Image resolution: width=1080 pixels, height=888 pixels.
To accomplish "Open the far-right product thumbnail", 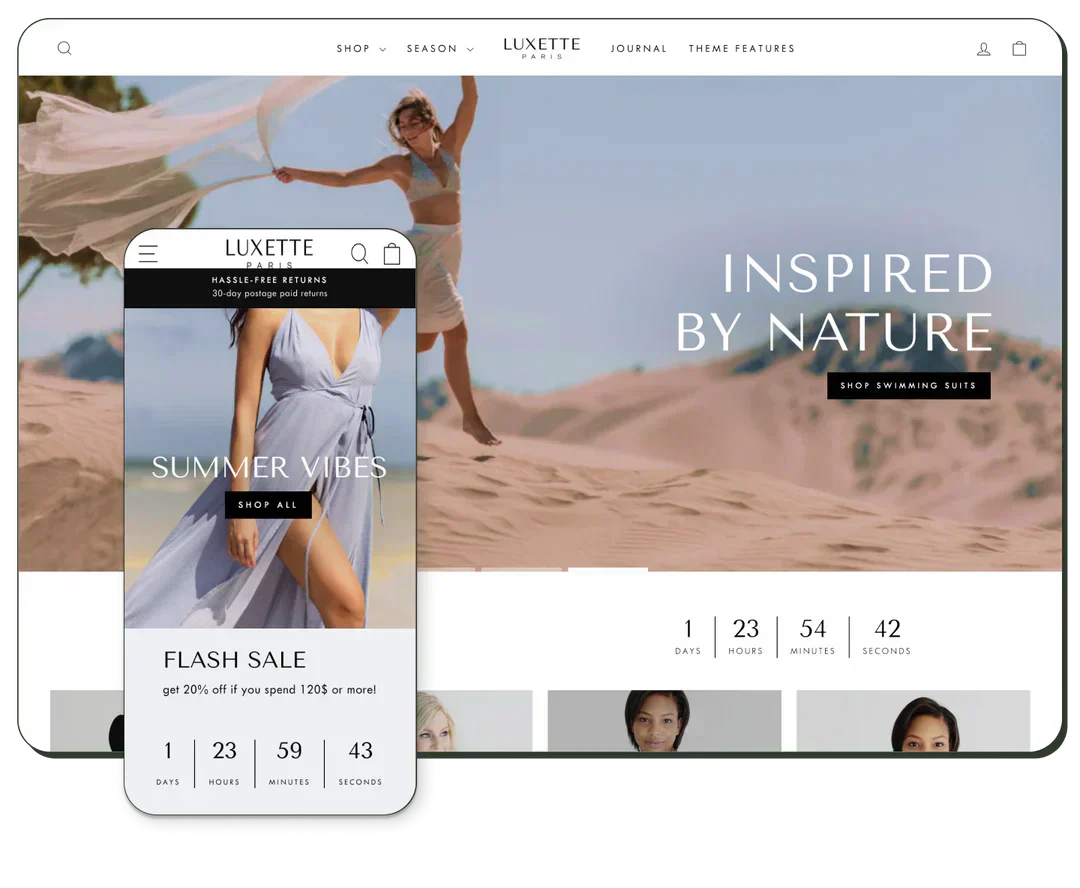I will click(x=912, y=720).
